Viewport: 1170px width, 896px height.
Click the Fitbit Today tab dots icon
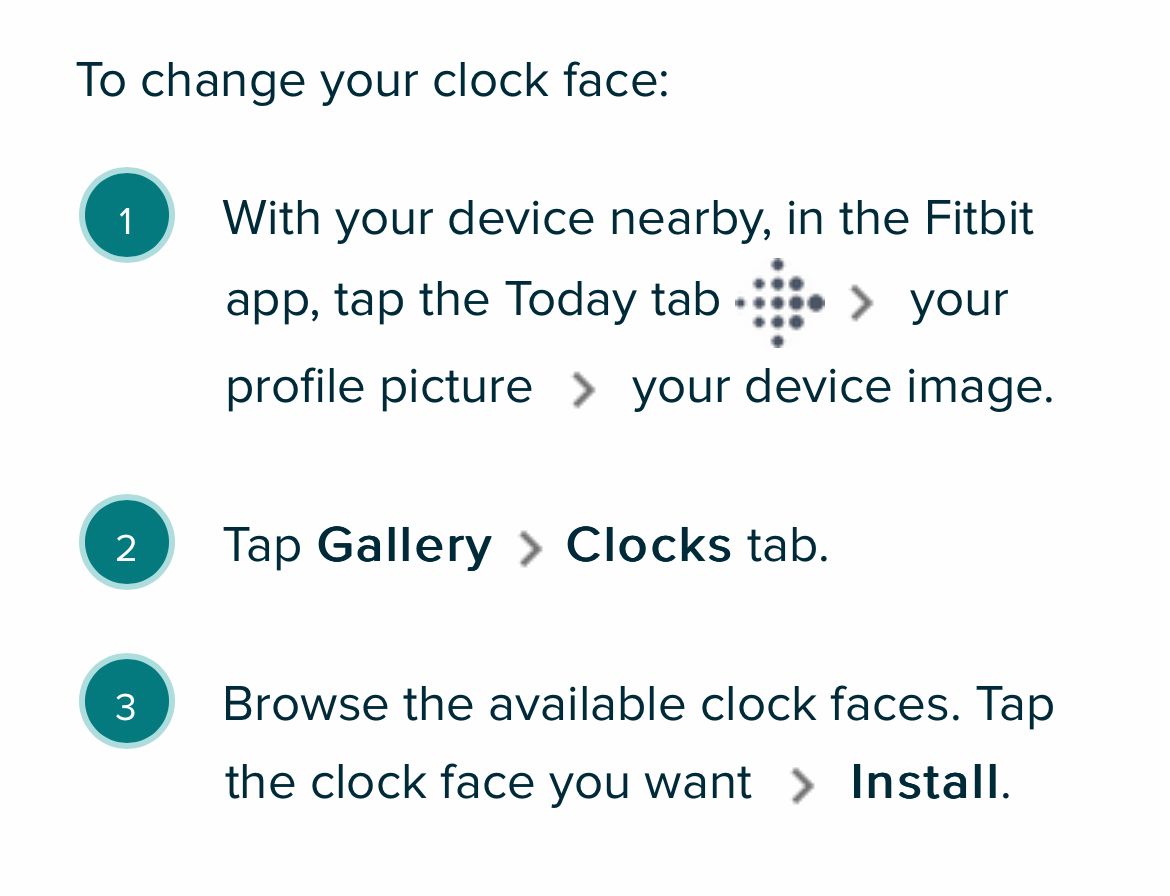click(780, 302)
